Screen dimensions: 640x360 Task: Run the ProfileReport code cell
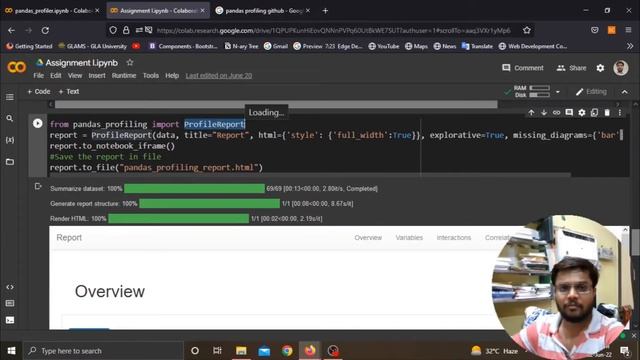(x=38, y=123)
